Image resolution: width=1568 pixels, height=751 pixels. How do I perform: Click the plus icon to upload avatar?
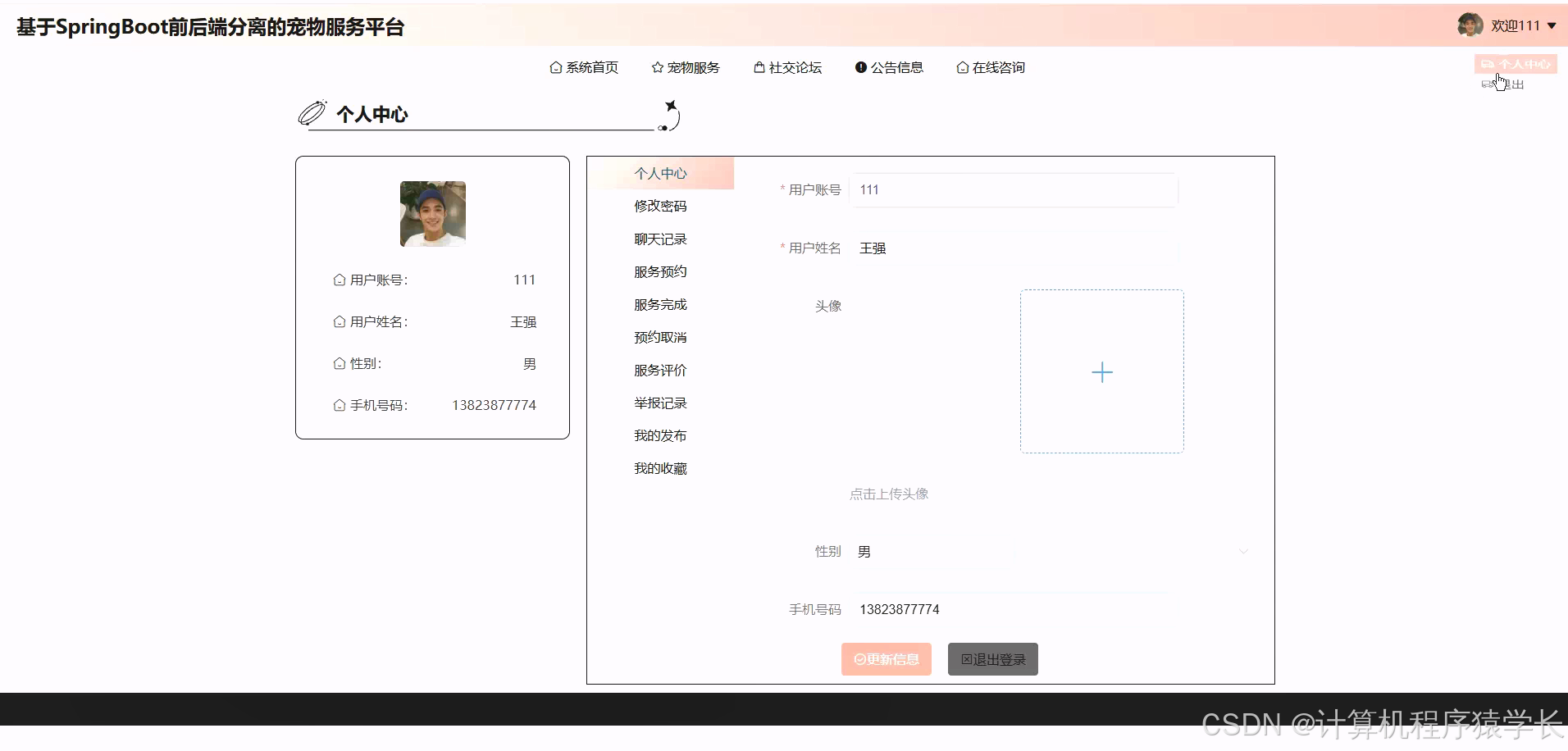[x=1102, y=372]
